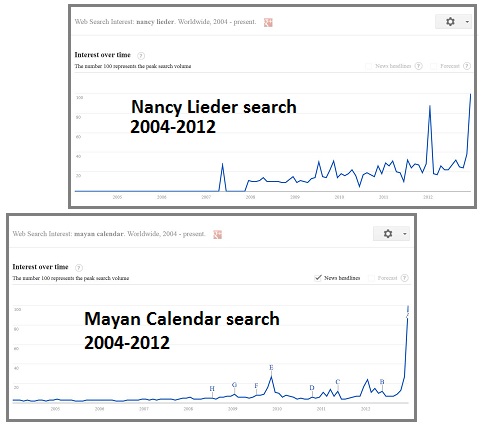Click Google+ share icon beside mayan calendar title
Image resolution: width=483 pixels, height=426 pixels.
pos(218,234)
